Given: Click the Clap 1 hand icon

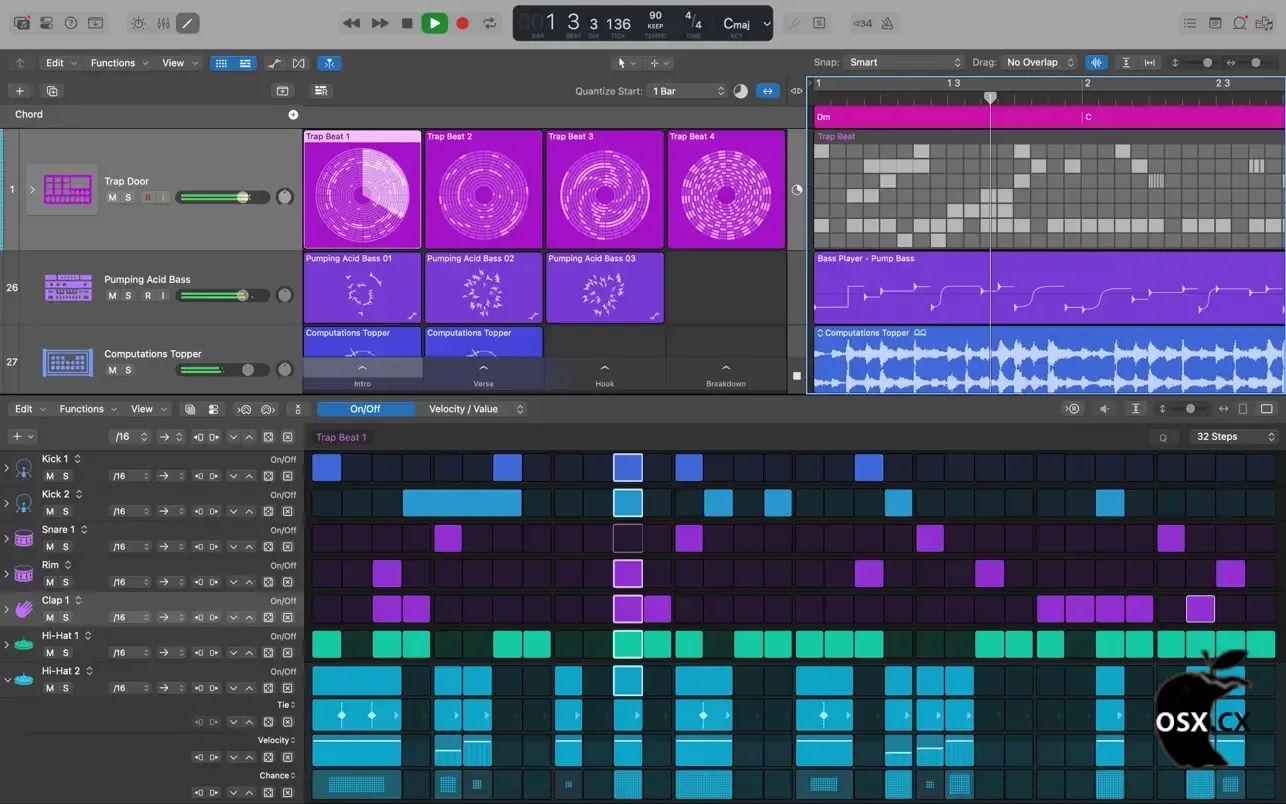Looking at the screenshot, I should pyautogui.click(x=24, y=609).
